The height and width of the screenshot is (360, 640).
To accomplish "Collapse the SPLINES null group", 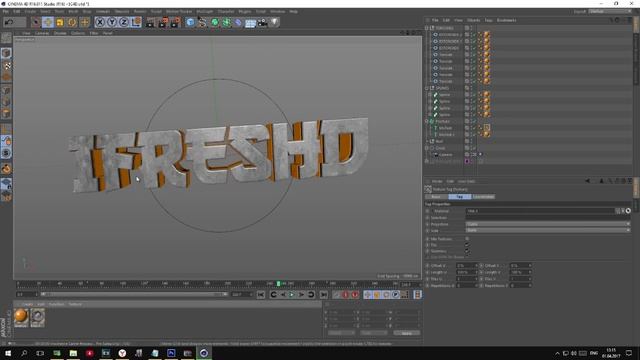I will pos(427,88).
